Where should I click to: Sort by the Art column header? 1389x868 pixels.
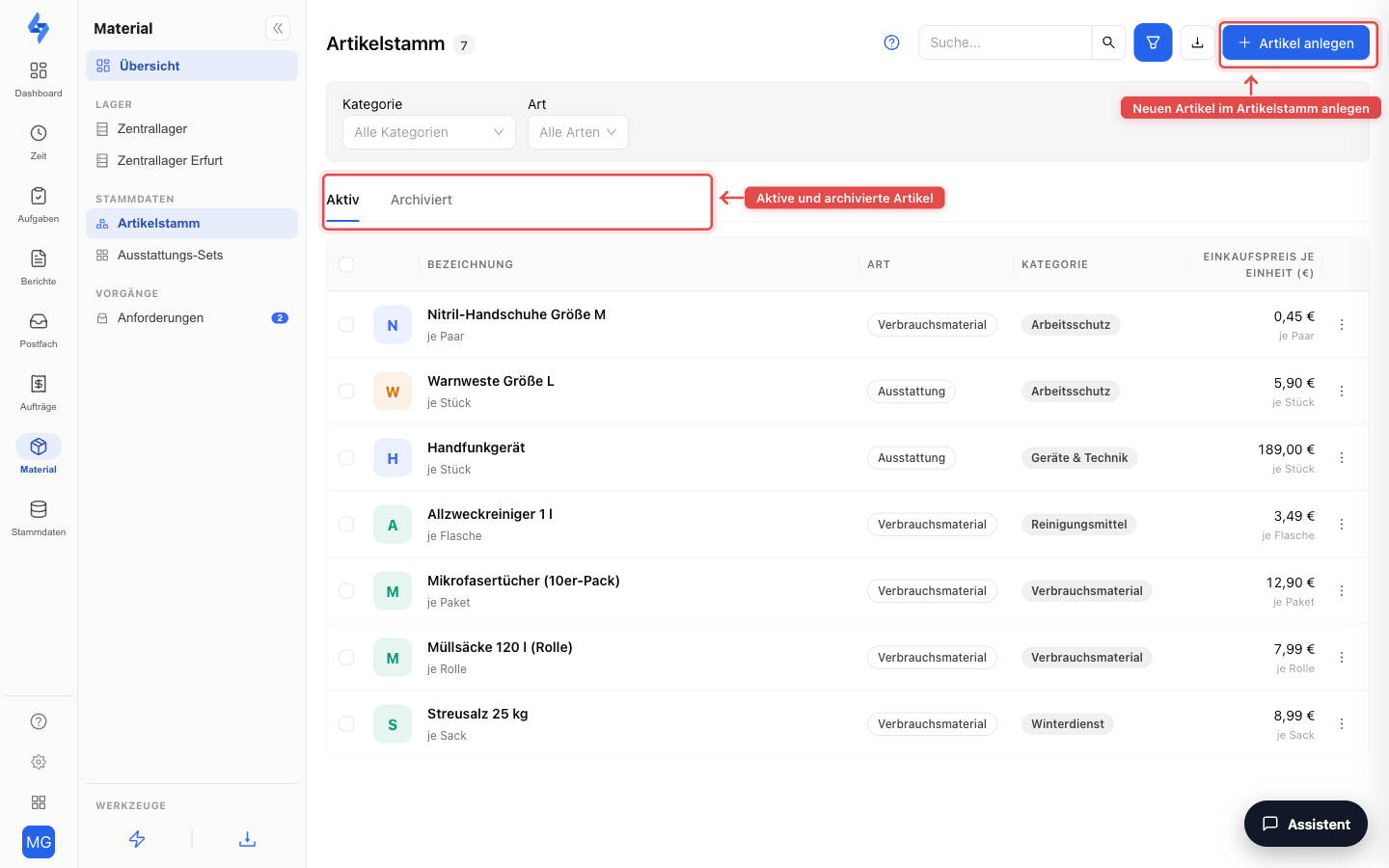pyautogui.click(x=879, y=264)
